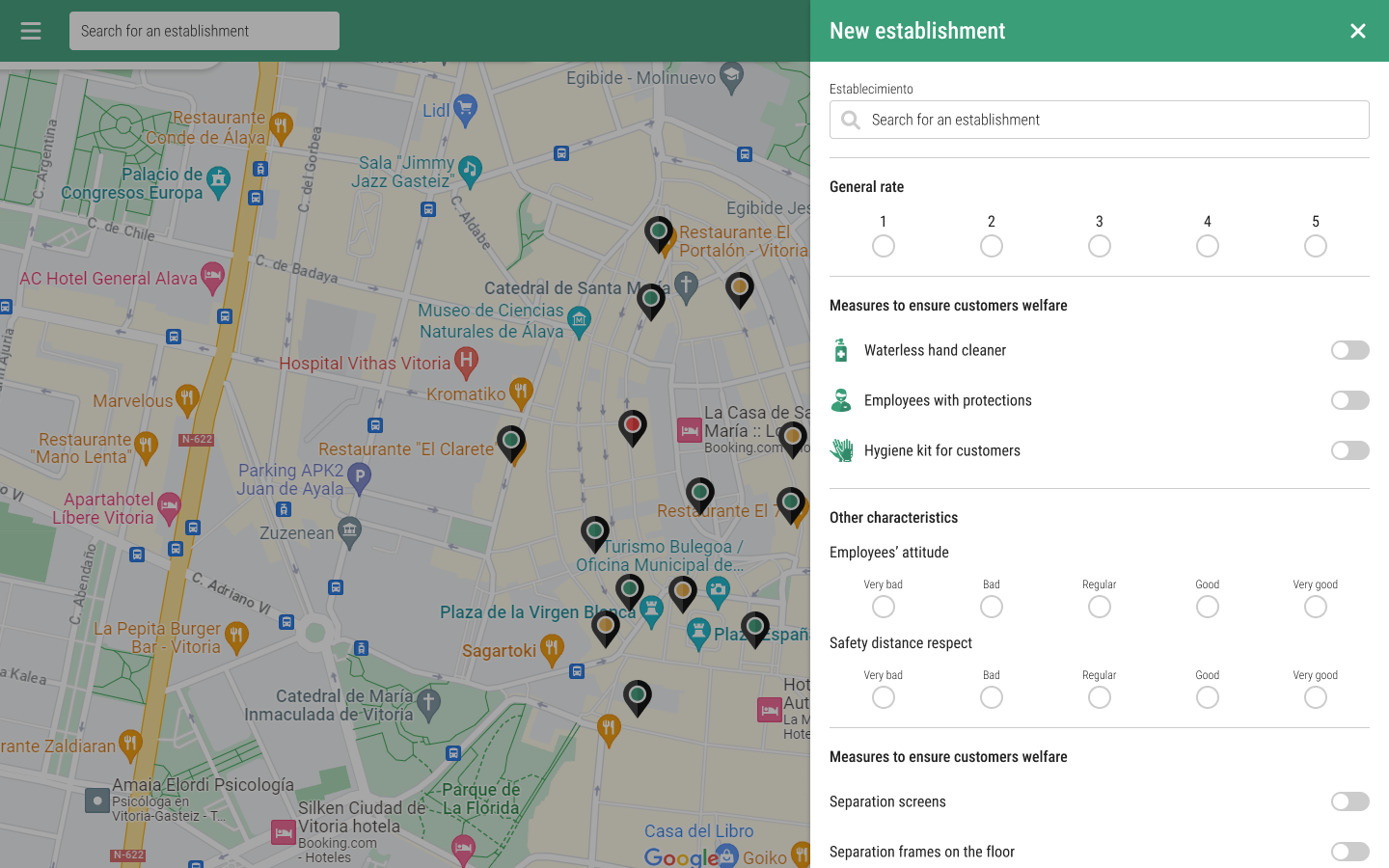Select Good for Safety distance respect

coord(1208,697)
